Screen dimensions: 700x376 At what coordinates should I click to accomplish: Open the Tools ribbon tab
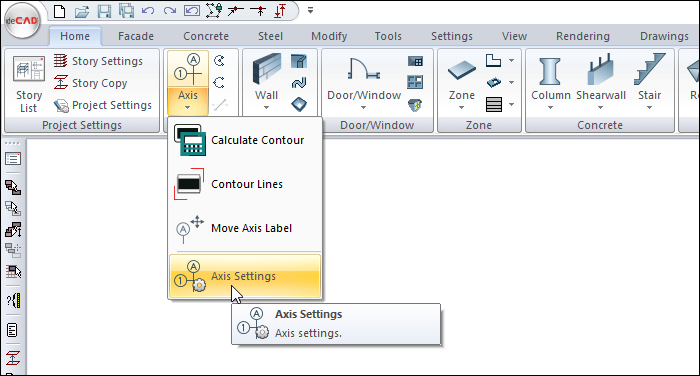point(388,36)
